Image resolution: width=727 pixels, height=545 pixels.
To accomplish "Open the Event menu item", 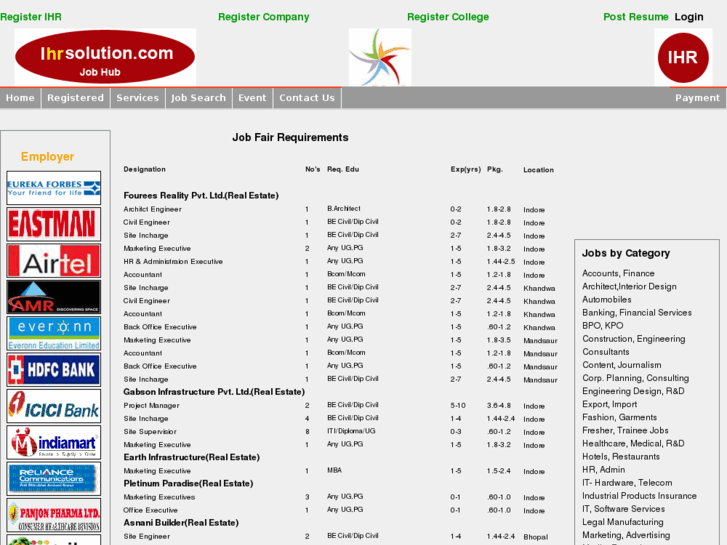I will coord(252,98).
